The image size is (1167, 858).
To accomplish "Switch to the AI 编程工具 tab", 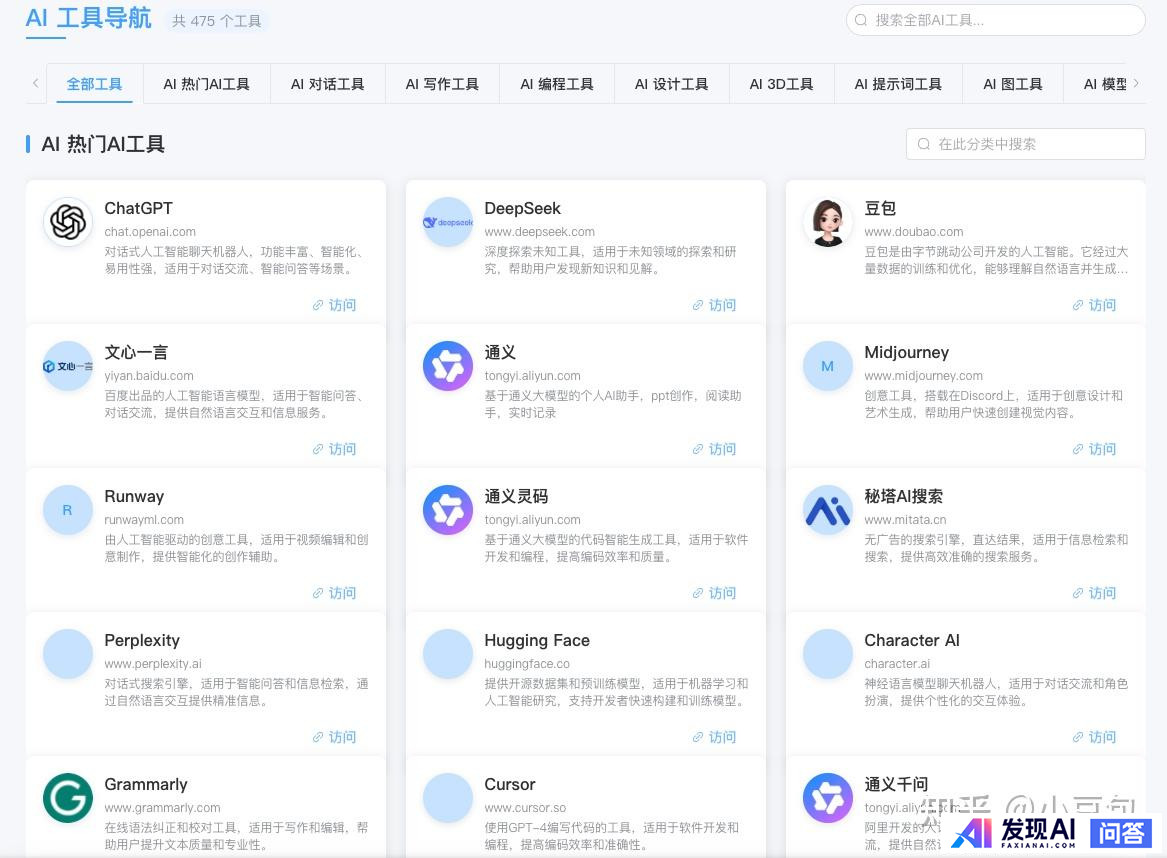I will tap(557, 84).
